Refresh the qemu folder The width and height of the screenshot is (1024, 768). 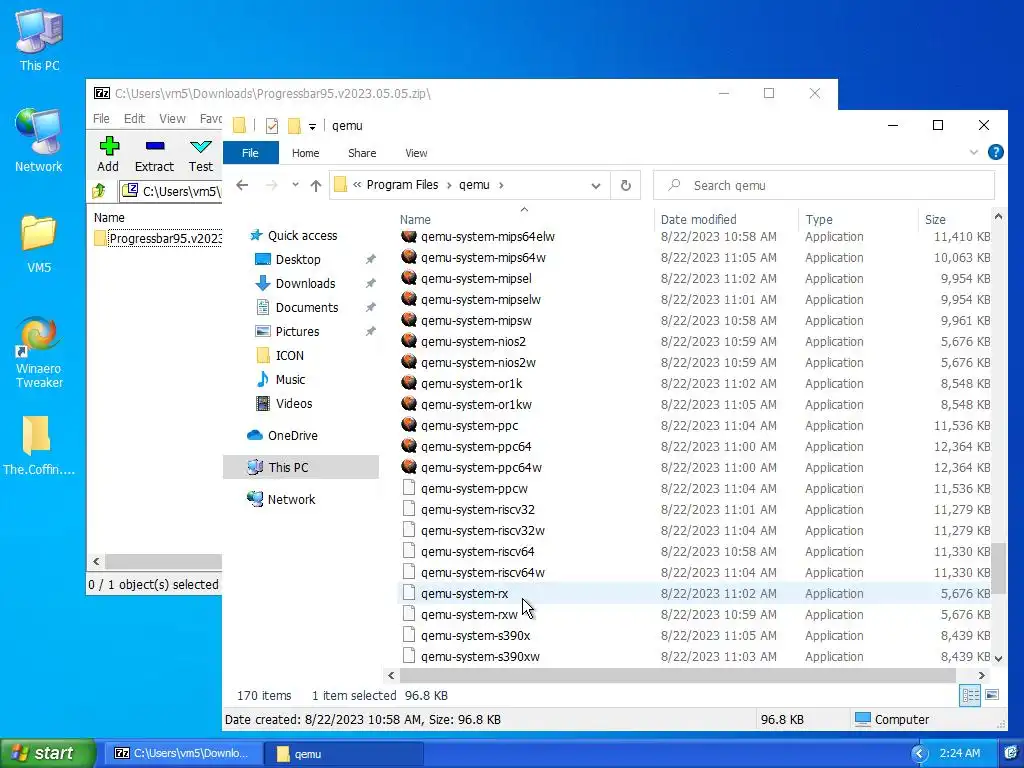click(x=626, y=185)
